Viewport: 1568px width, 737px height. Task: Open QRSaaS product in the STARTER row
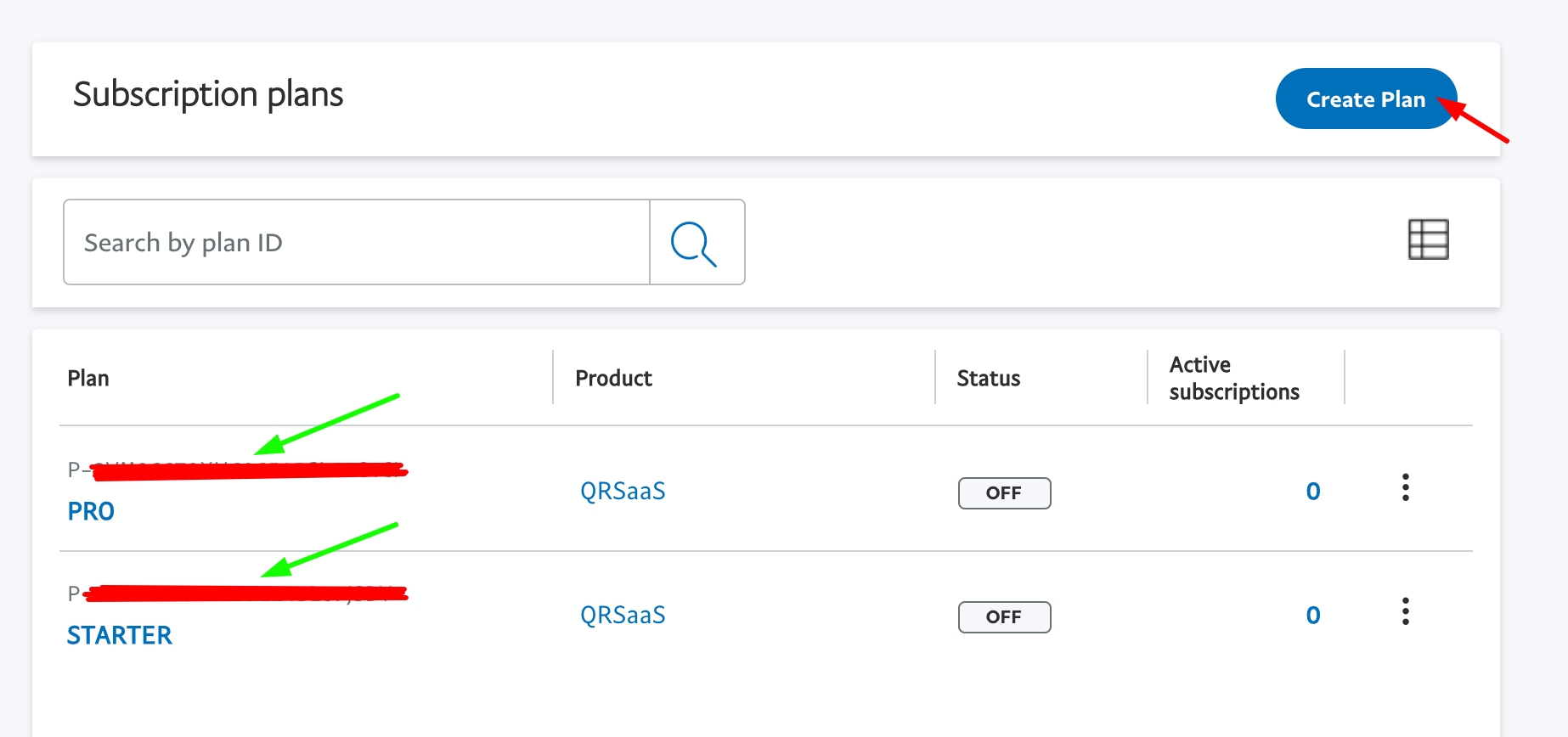pyautogui.click(x=623, y=615)
